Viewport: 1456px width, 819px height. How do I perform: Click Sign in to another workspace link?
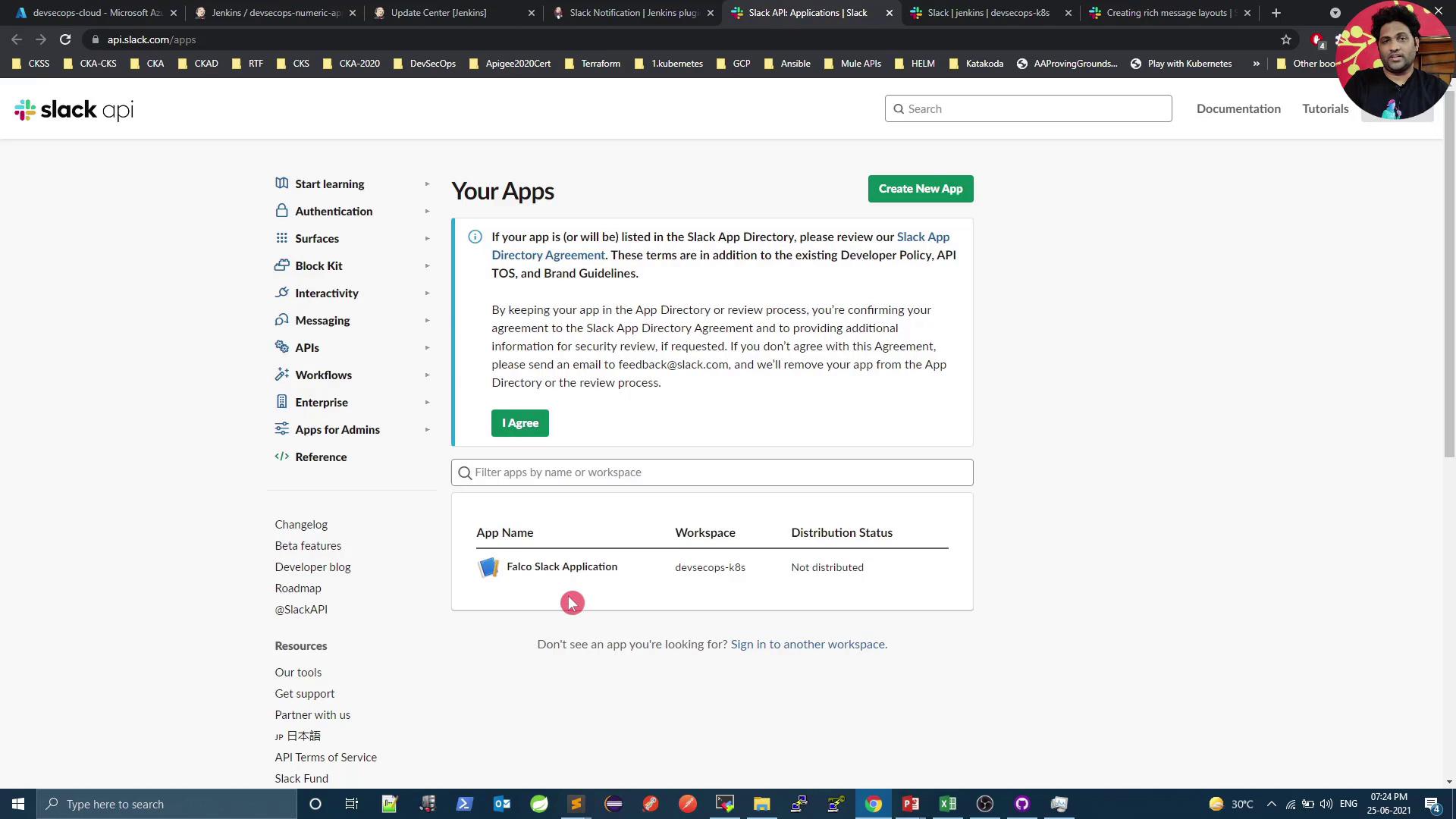(x=808, y=644)
